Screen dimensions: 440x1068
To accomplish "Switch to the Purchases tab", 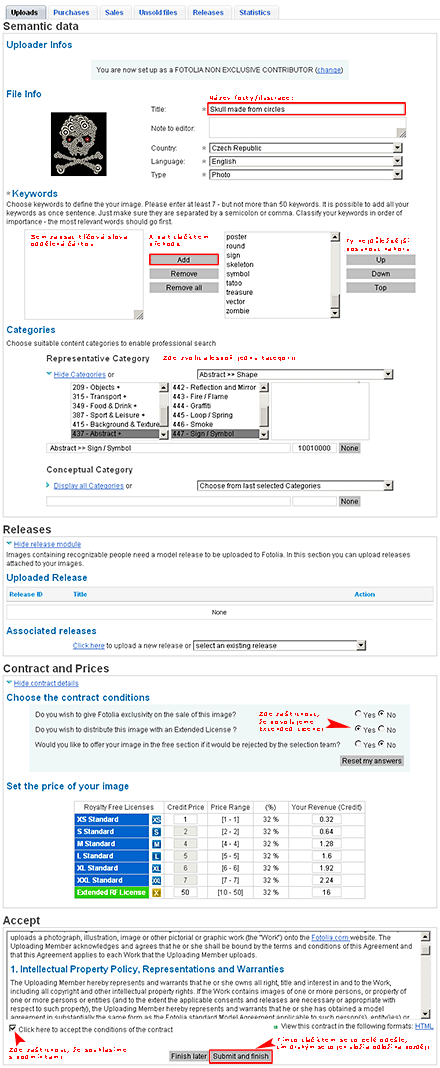I will point(72,12).
